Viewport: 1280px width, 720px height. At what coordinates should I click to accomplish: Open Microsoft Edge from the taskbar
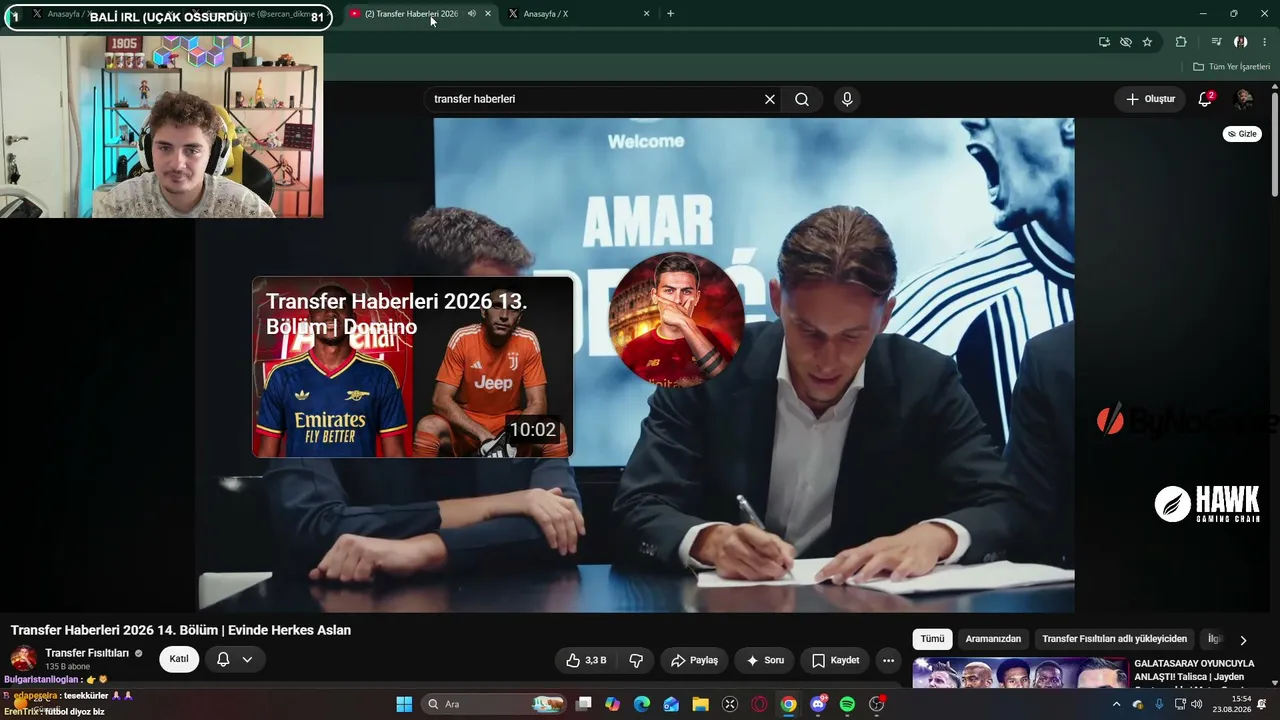[x=642, y=704]
